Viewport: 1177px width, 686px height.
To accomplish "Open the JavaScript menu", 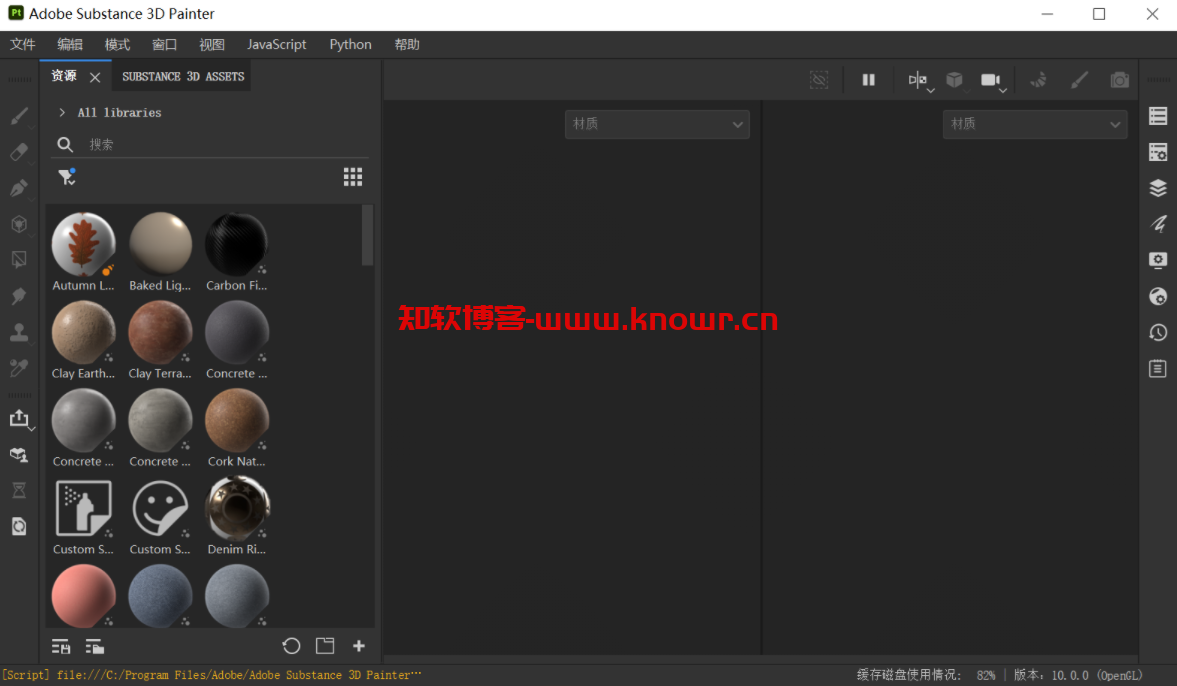I will click(x=276, y=44).
